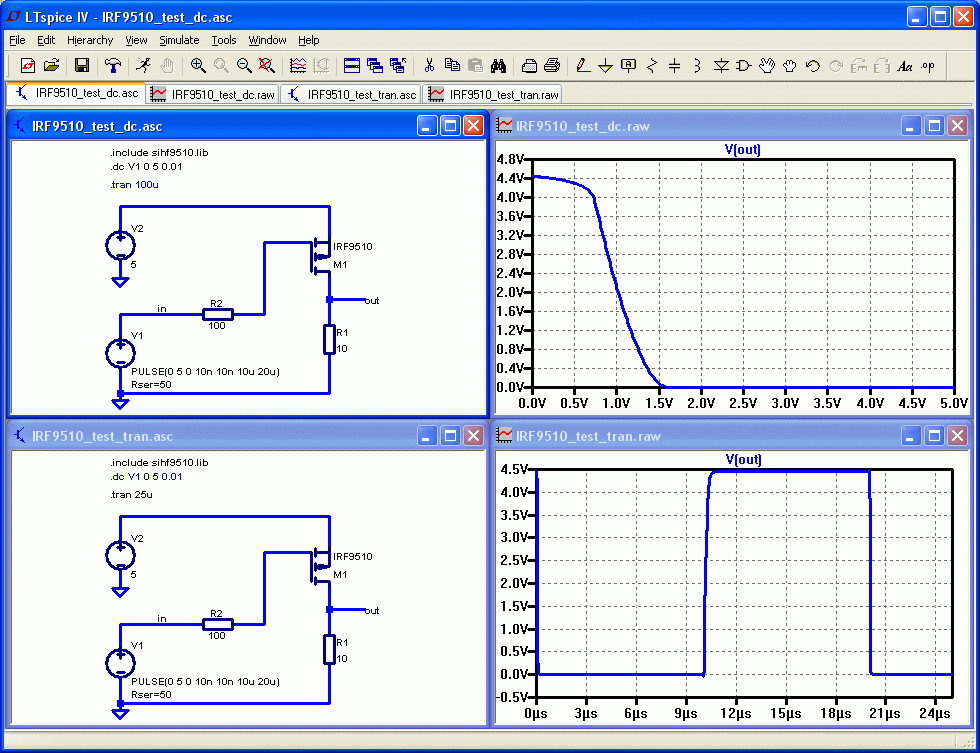Place a Ground symbol using the toolbar
The height and width of the screenshot is (753, 980).
point(605,65)
